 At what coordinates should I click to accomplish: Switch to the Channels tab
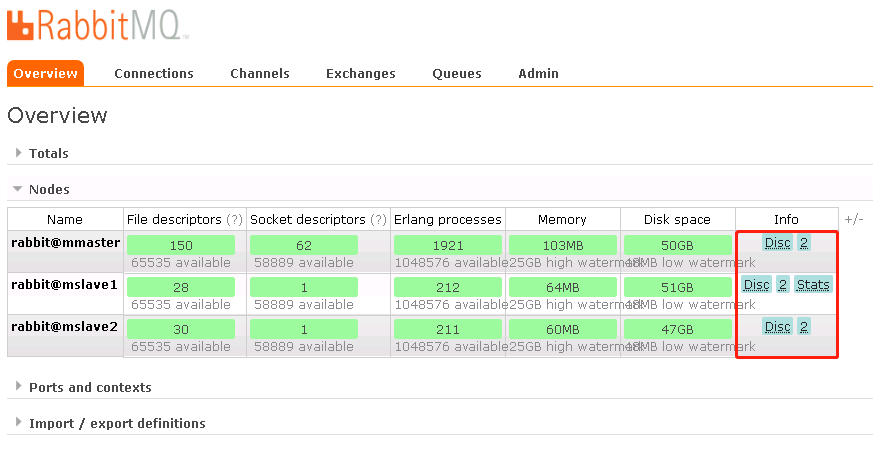click(260, 74)
